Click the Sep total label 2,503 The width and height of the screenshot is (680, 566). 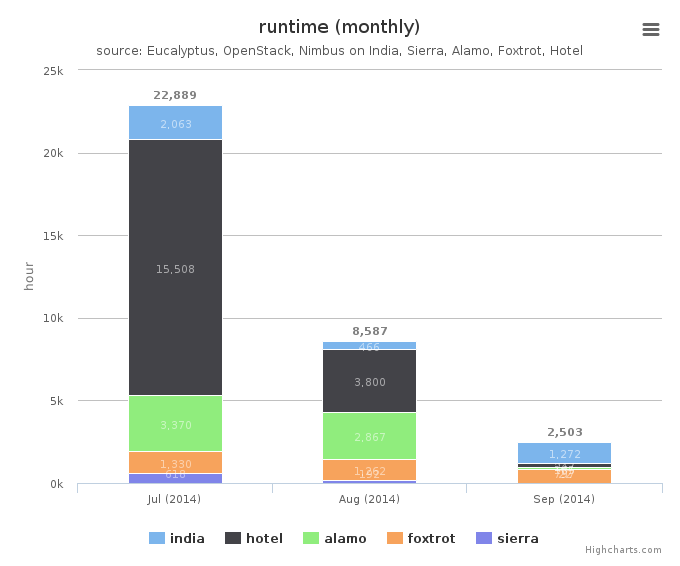(x=565, y=432)
